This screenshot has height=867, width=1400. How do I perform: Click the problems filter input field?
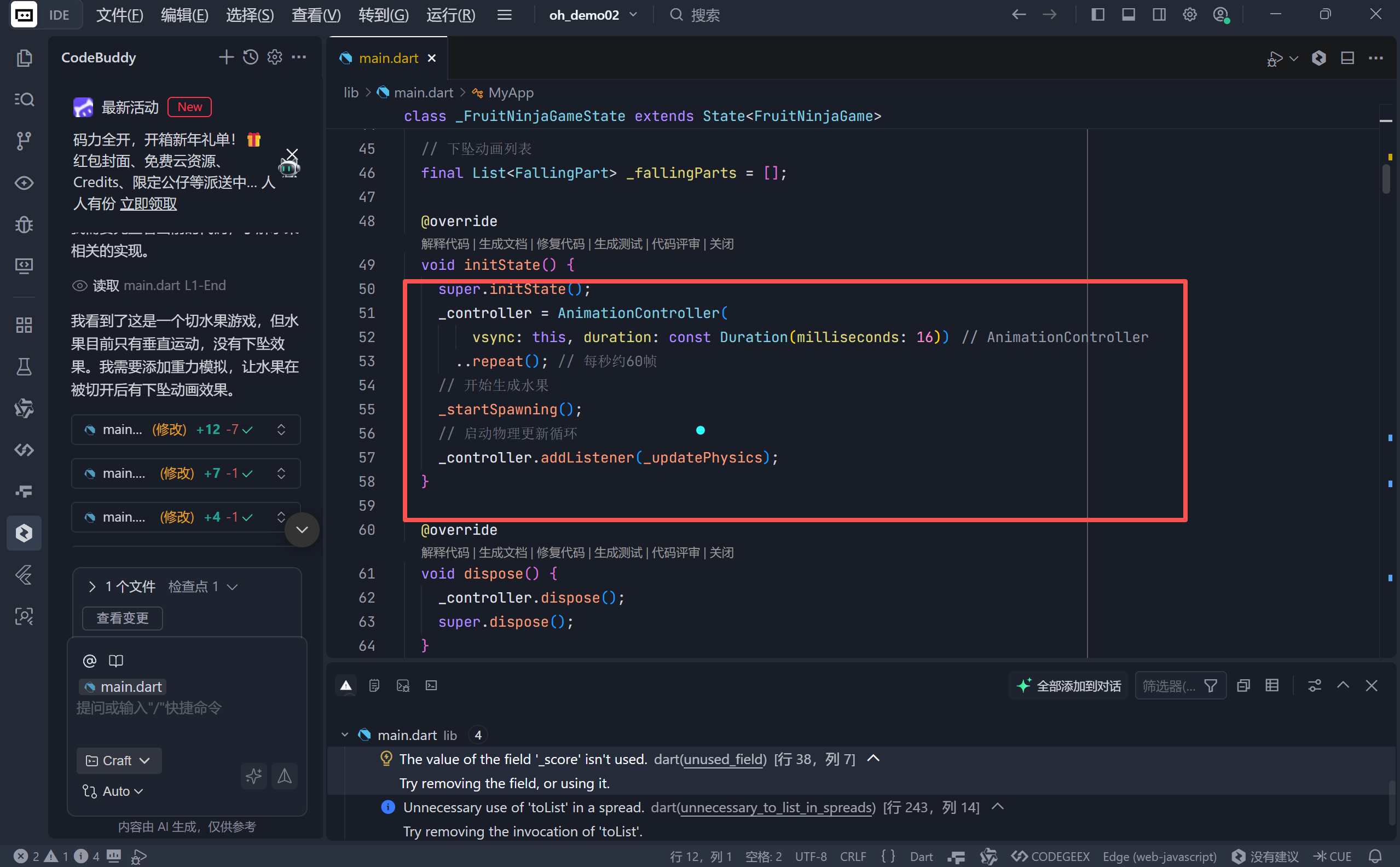(1168, 686)
